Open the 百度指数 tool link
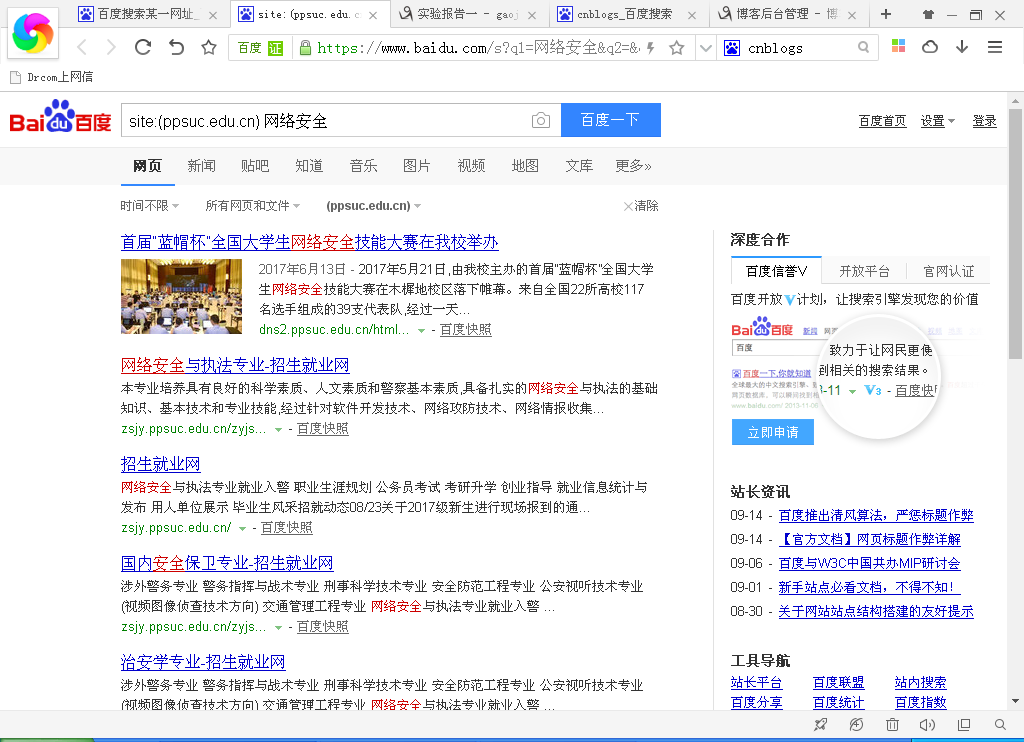 click(920, 703)
